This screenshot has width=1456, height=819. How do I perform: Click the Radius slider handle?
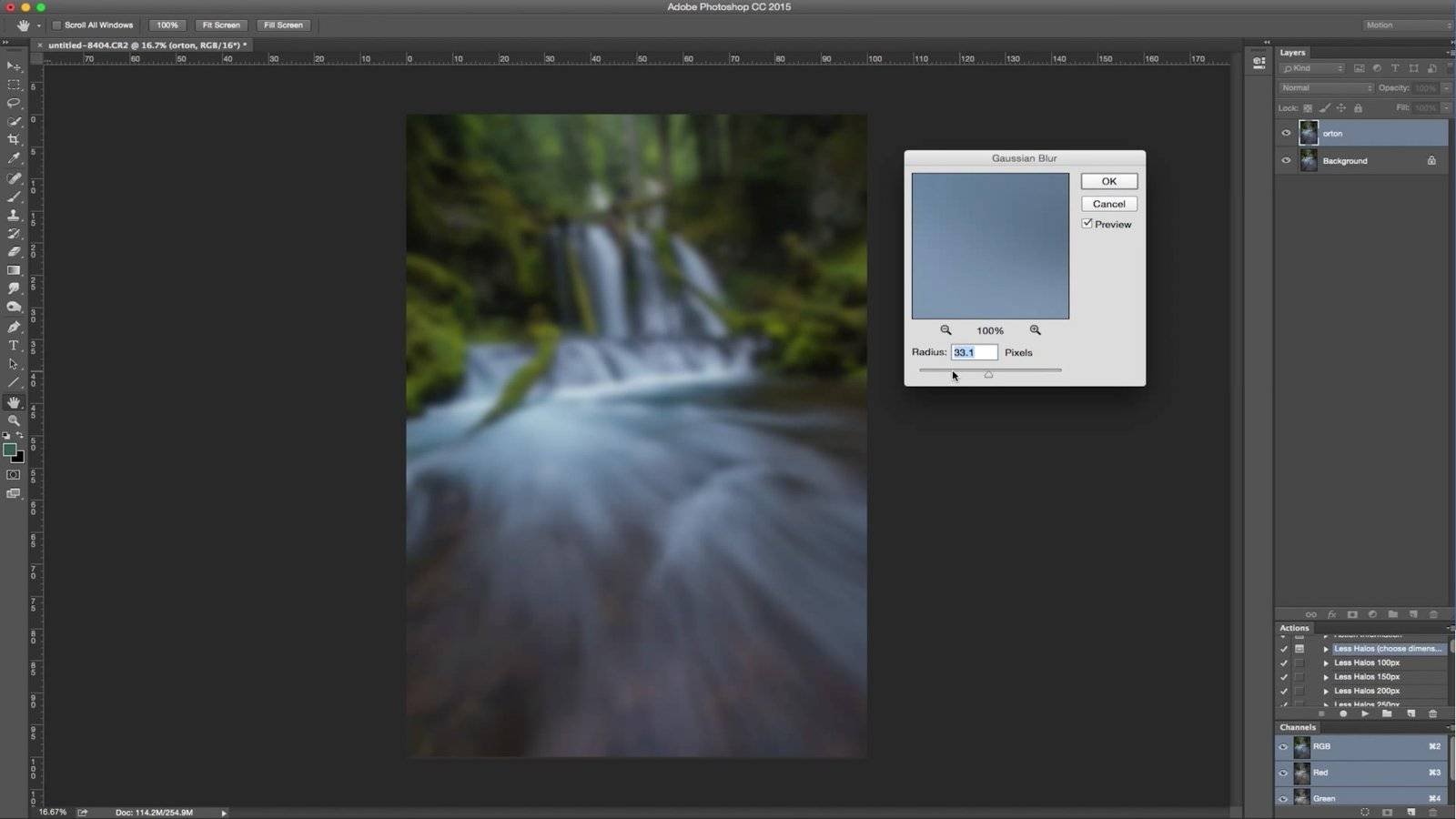(x=988, y=375)
